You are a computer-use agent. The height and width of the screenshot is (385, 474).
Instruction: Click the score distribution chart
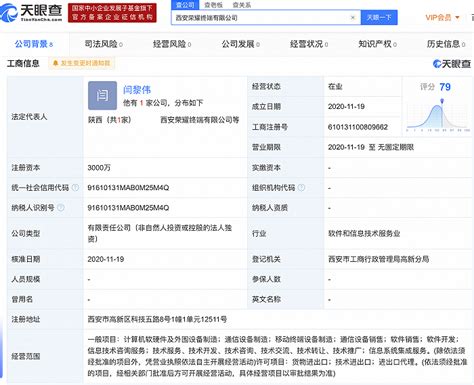tap(438, 115)
